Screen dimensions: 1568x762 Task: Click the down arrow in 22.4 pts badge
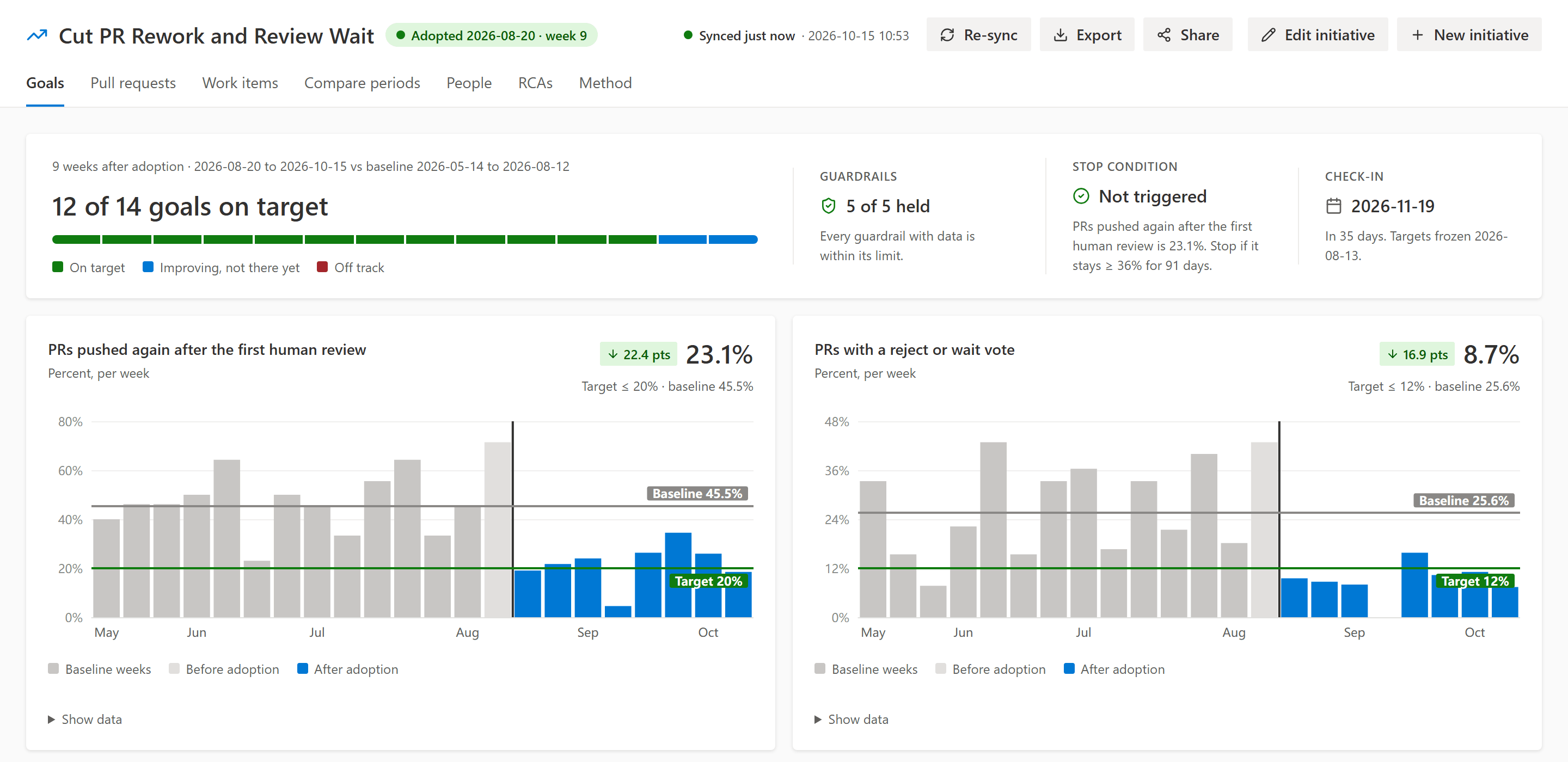coord(613,354)
